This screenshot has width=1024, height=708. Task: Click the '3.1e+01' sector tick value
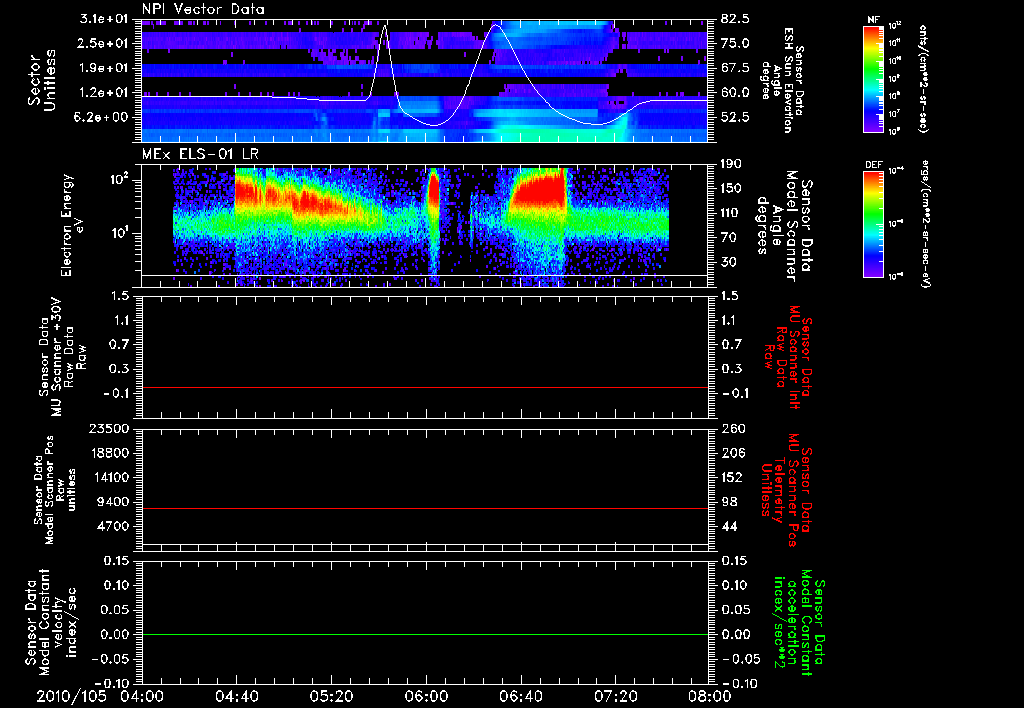(x=103, y=19)
